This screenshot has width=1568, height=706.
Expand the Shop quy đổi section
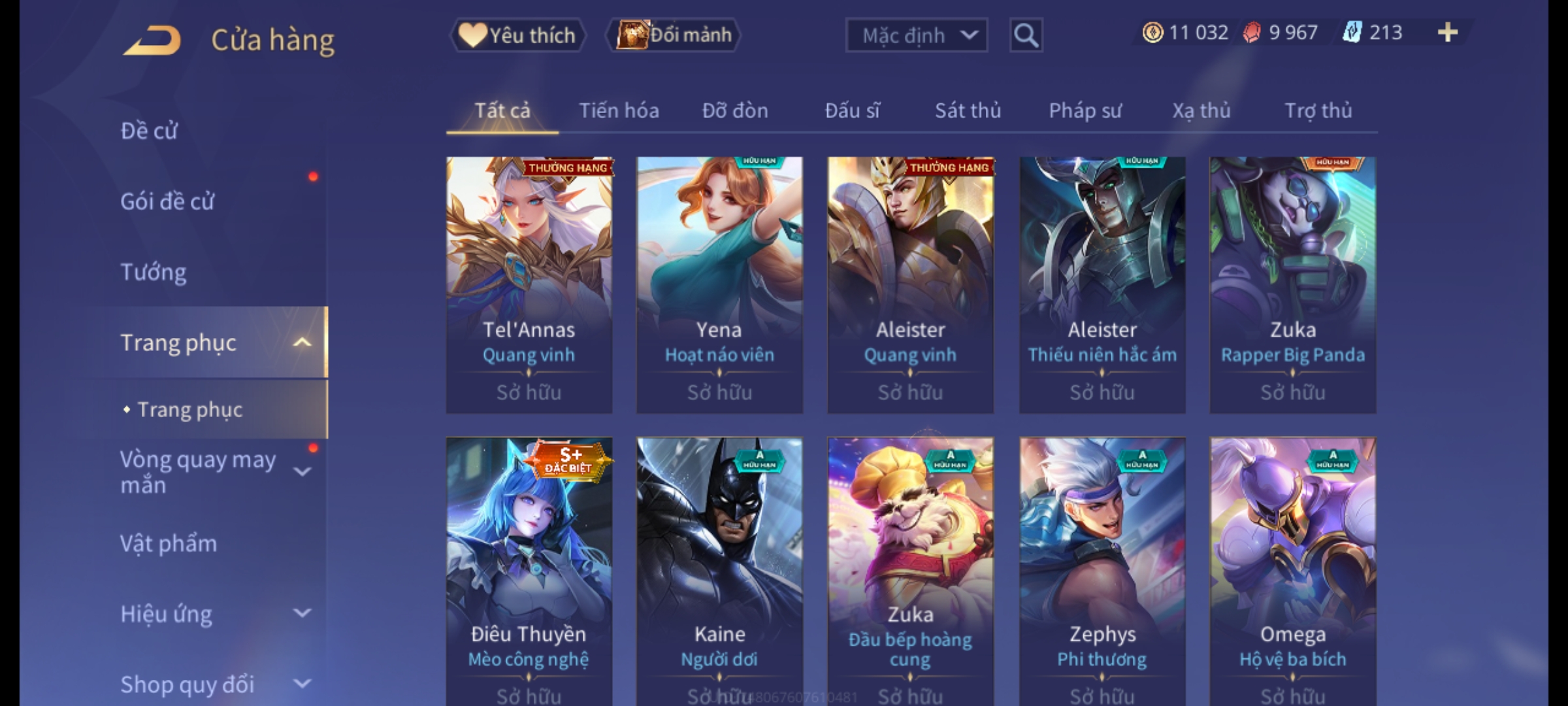pyautogui.click(x=302, y=684)
